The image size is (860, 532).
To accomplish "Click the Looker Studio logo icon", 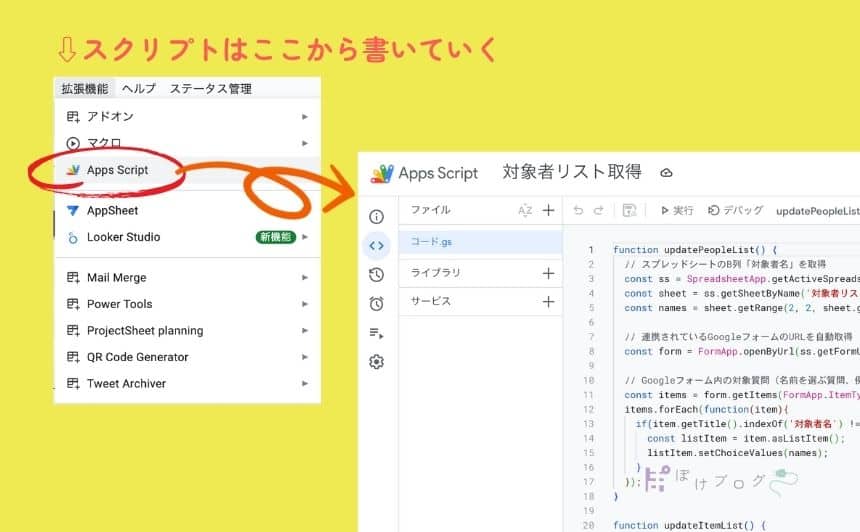I will pos(73,237).
